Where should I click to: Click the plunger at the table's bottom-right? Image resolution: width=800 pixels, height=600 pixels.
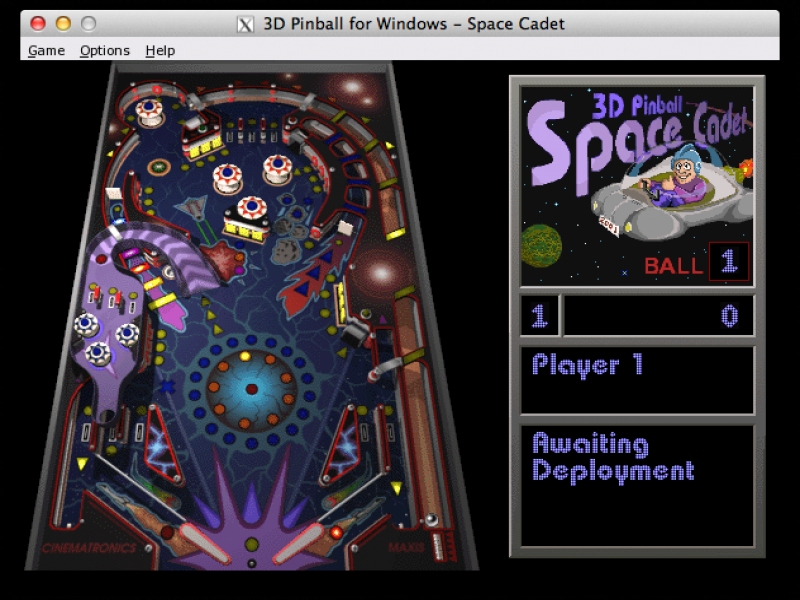tap(431, 519)
